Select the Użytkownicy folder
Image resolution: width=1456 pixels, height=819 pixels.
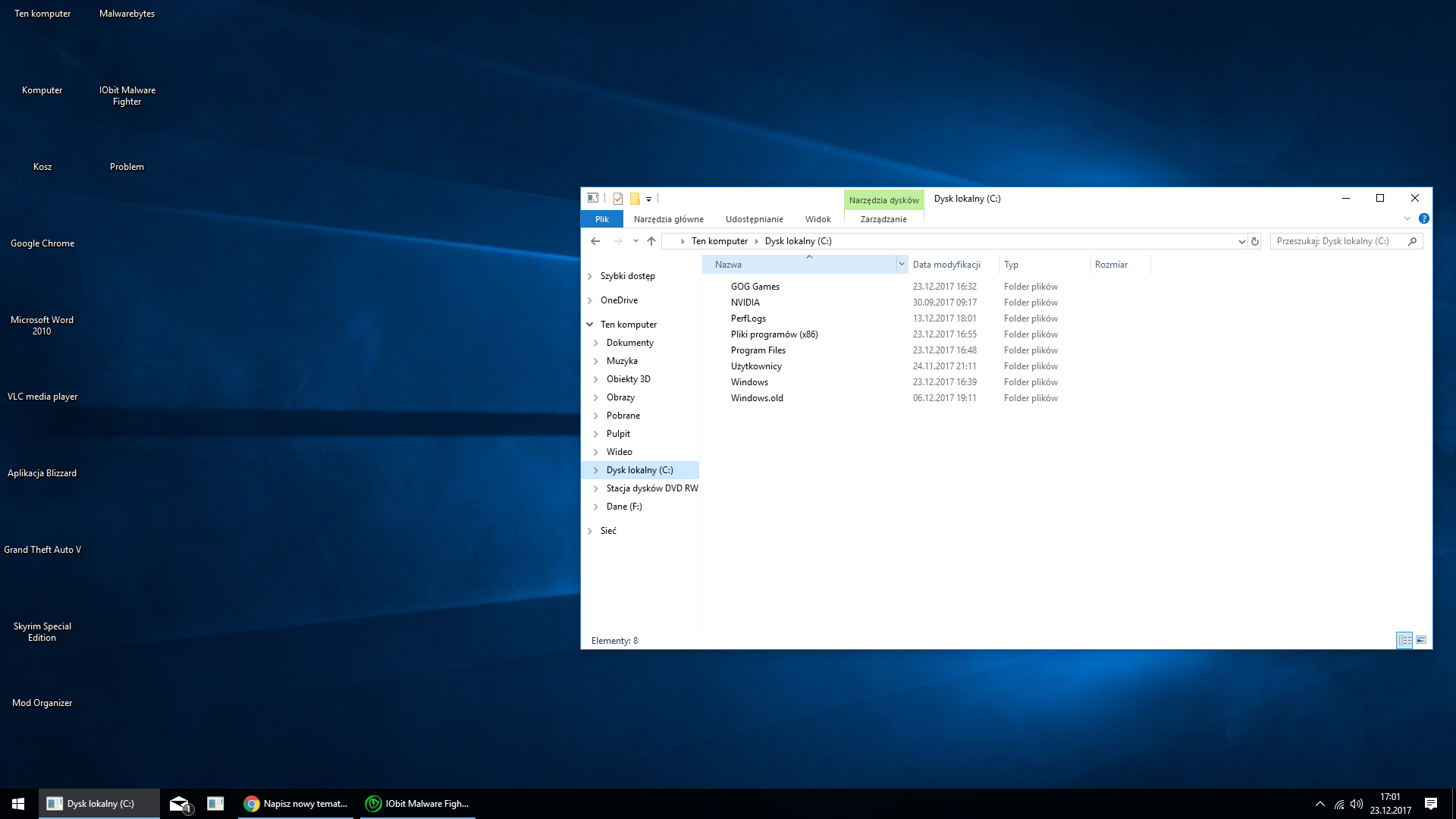click(x=756, y=366)
